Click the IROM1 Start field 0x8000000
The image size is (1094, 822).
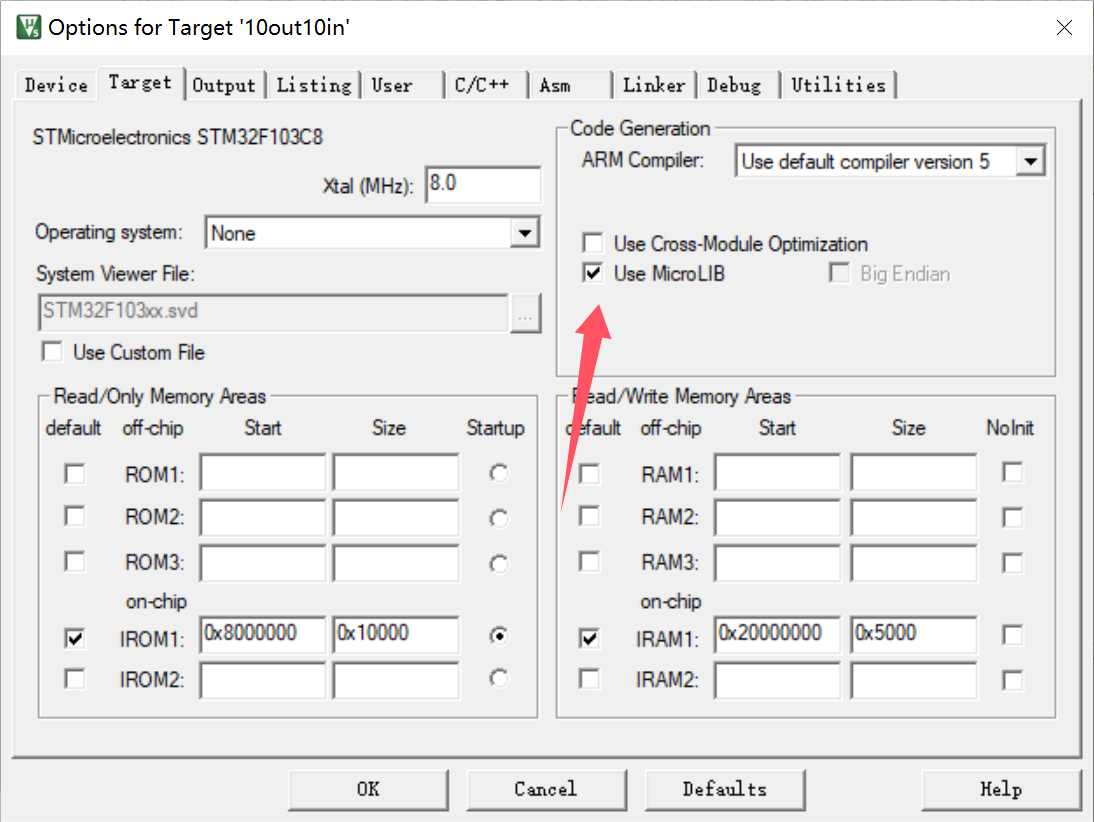pyautogui.click(x=262, y=634)
